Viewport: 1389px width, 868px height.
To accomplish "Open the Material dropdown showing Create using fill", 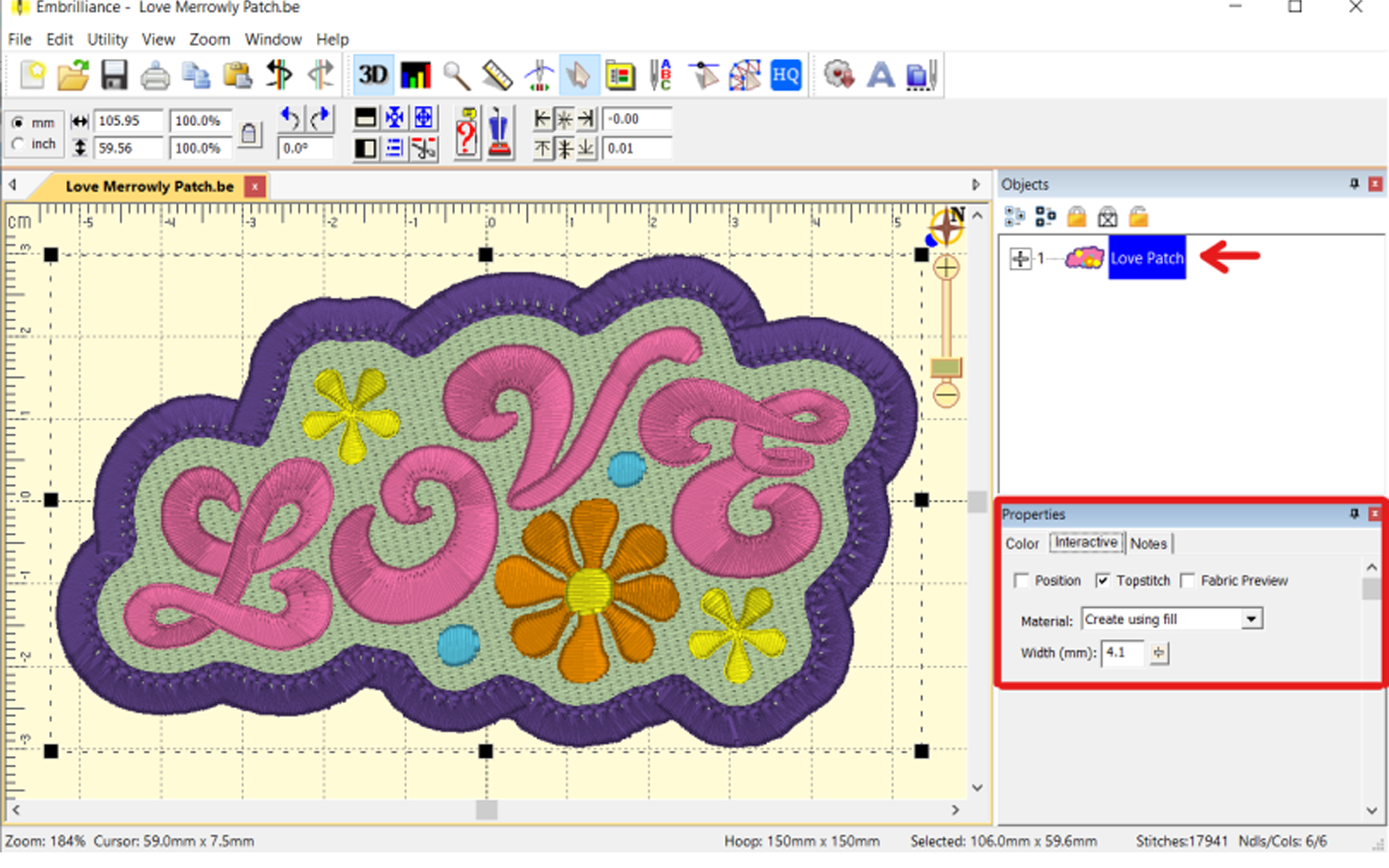I will point(1250,618).
